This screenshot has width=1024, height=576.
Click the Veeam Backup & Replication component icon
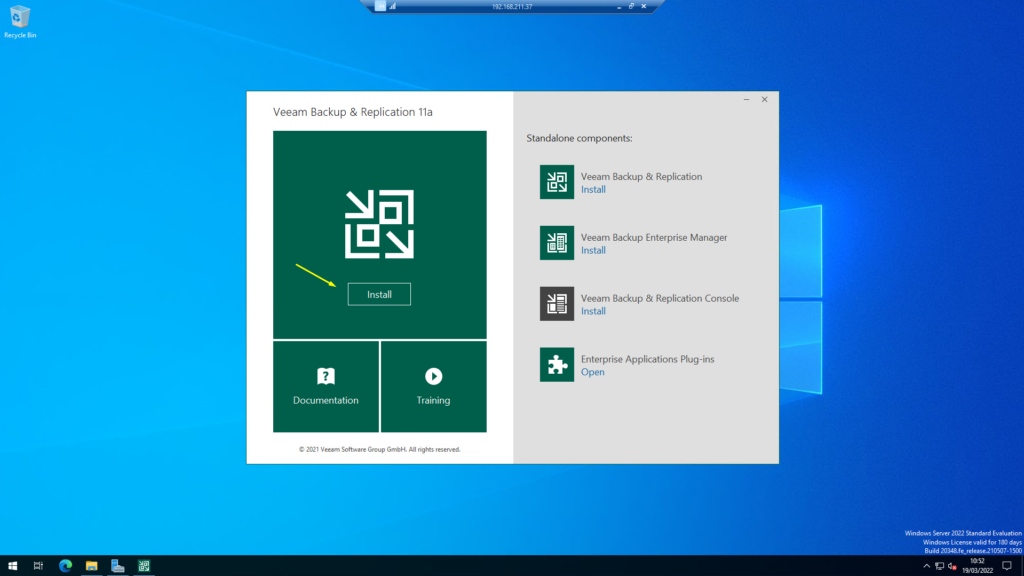click(556, 182)
